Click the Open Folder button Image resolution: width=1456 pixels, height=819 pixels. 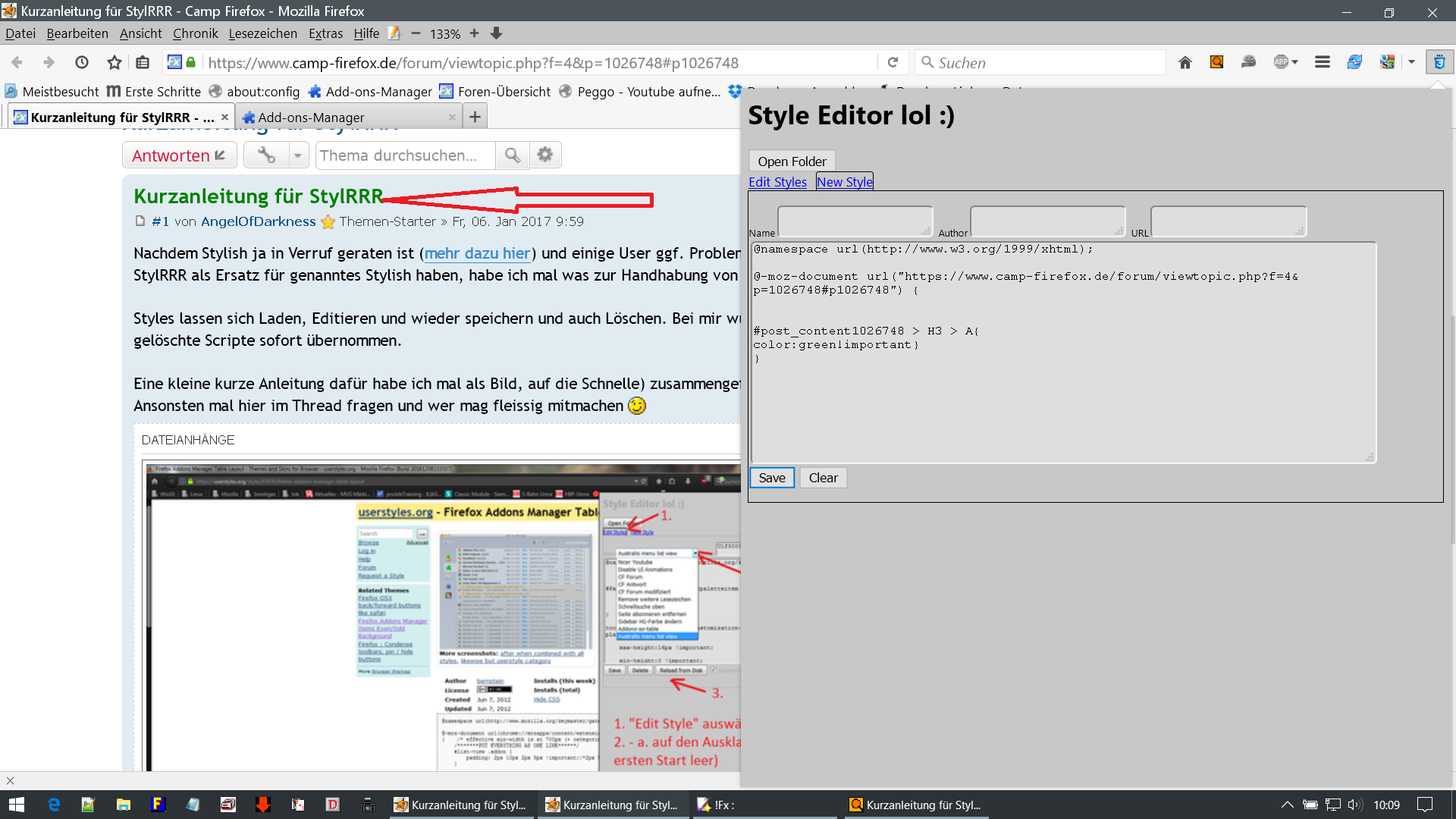pos(792,161)
